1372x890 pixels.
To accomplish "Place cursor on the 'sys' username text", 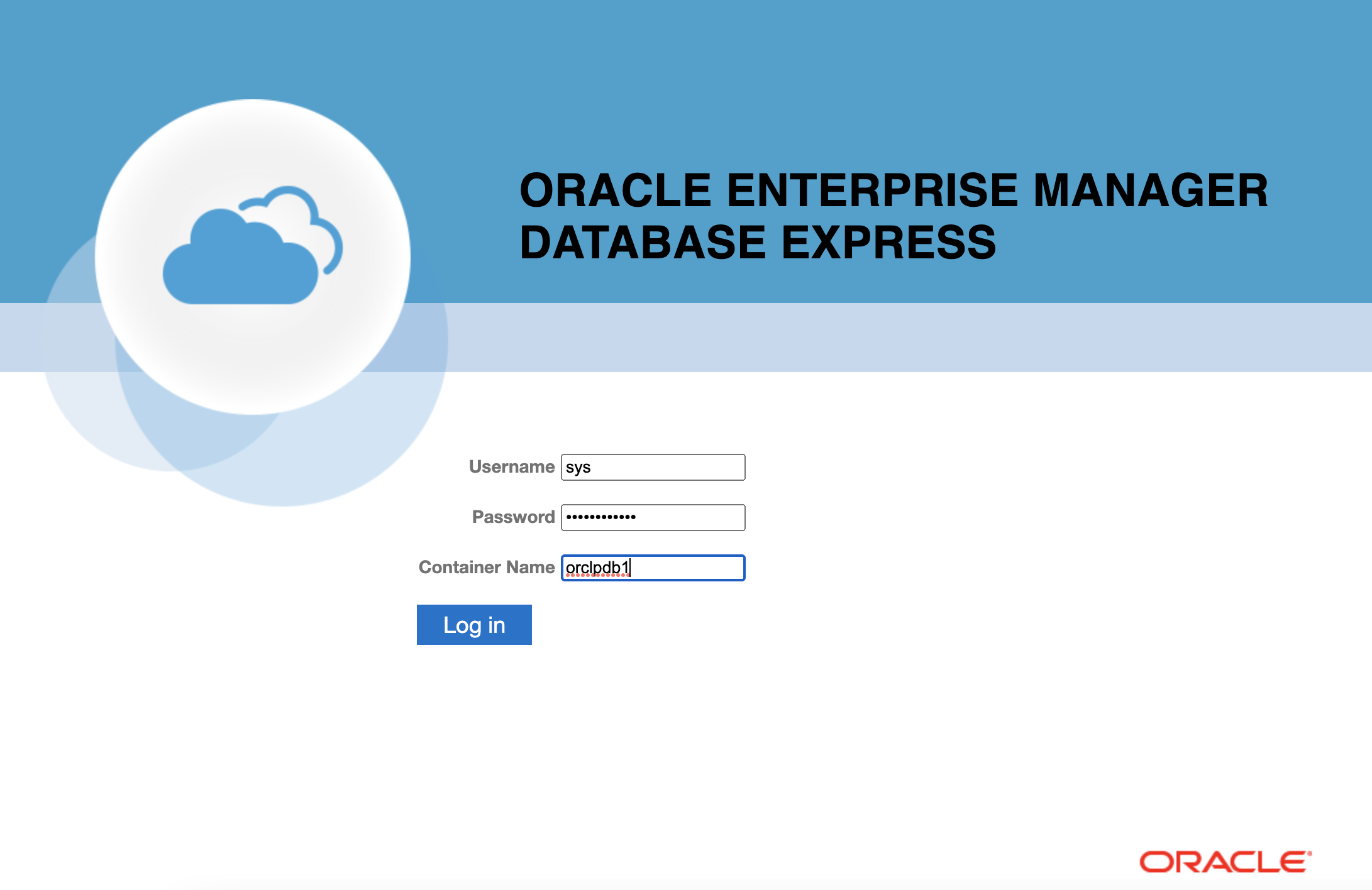I will (x=578, y=468).
